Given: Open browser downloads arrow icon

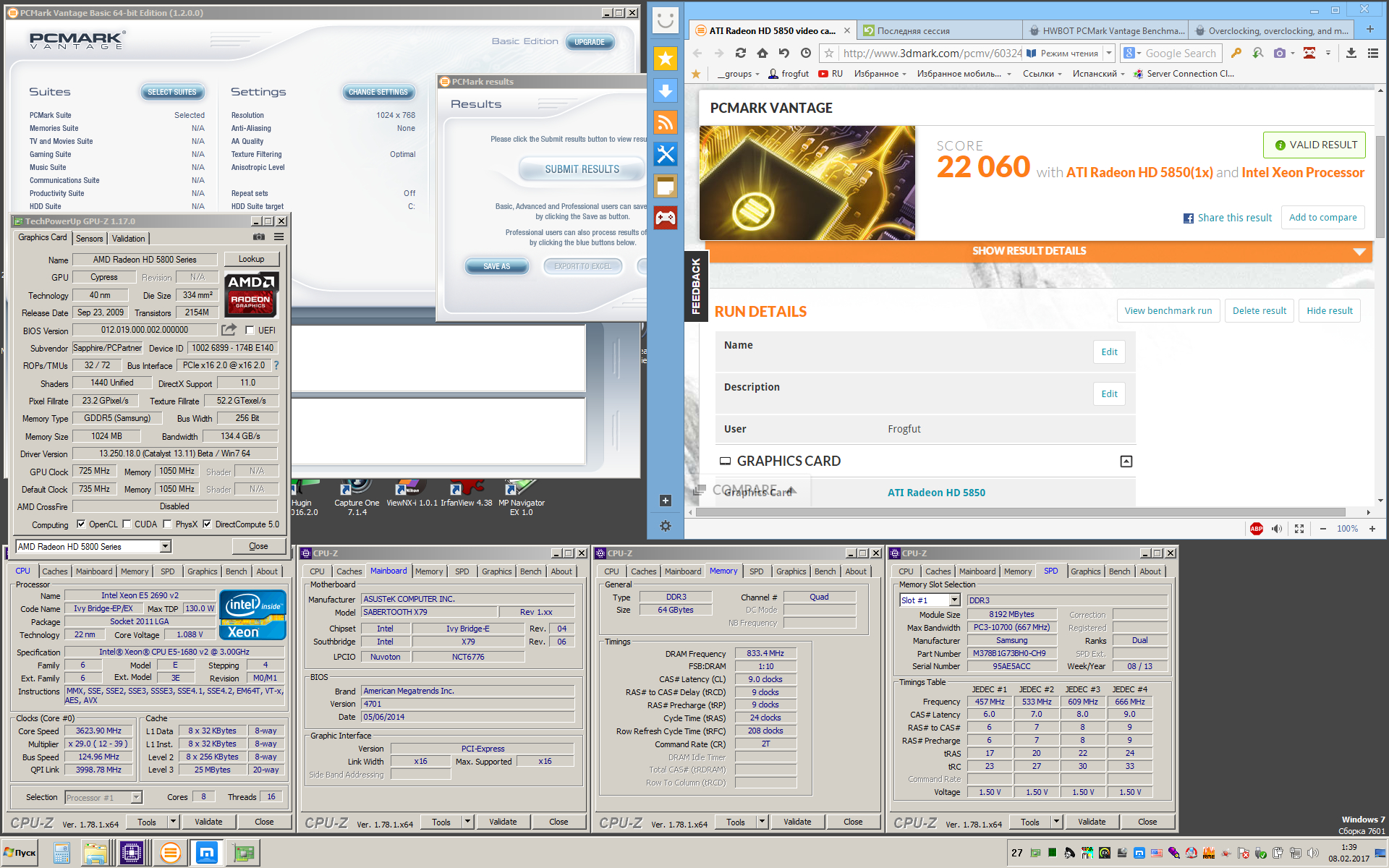Looking at the screenshot, I should (x=1351, y=53).
